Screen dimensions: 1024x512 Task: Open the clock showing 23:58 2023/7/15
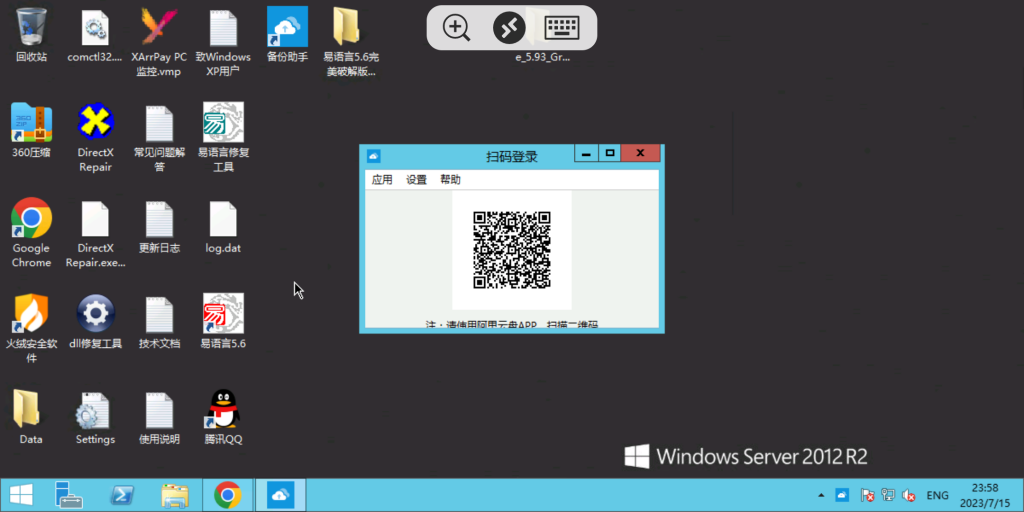pyautogui.click(x=983, y=495)
